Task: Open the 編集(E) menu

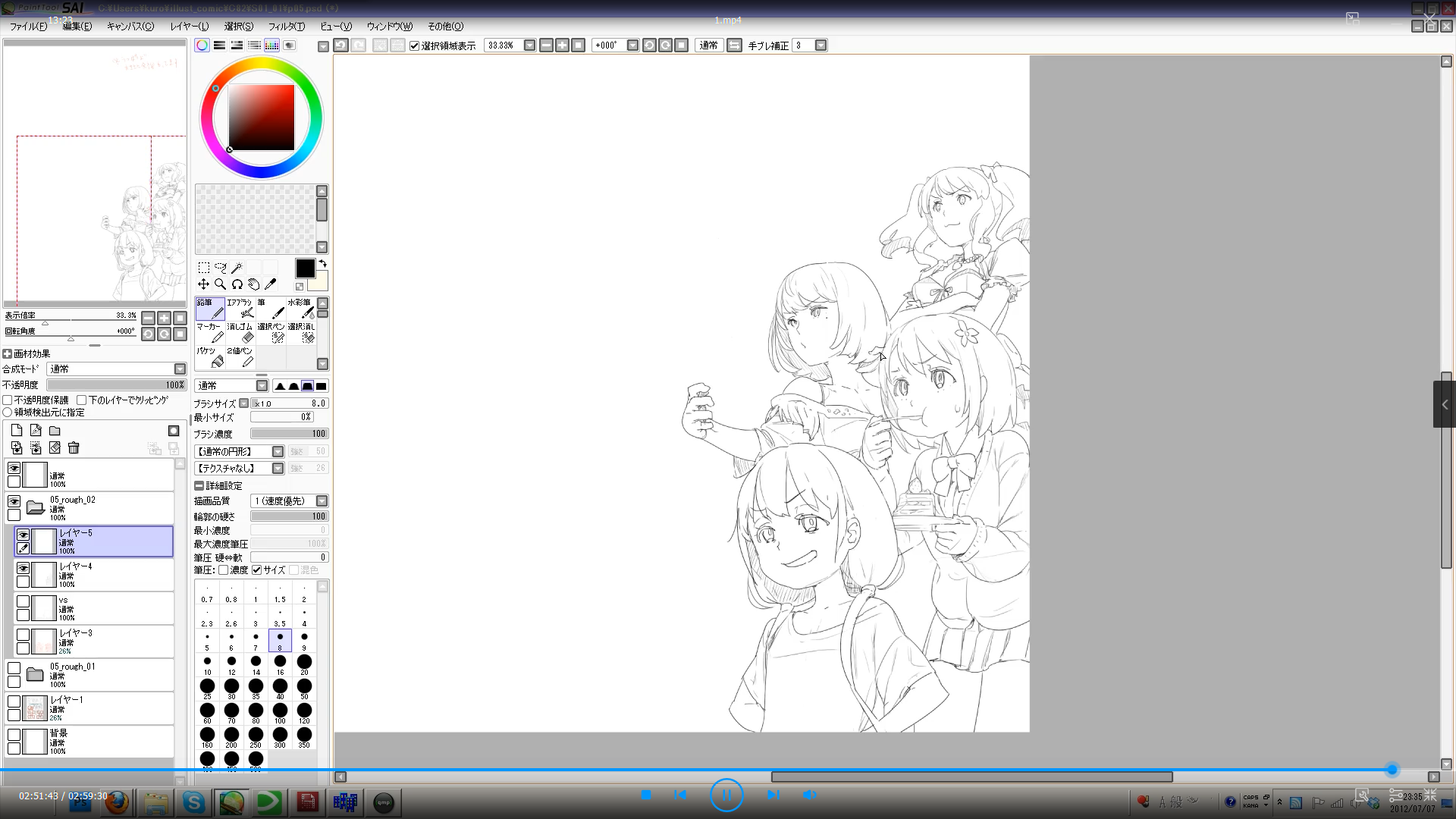Action: 77,27
